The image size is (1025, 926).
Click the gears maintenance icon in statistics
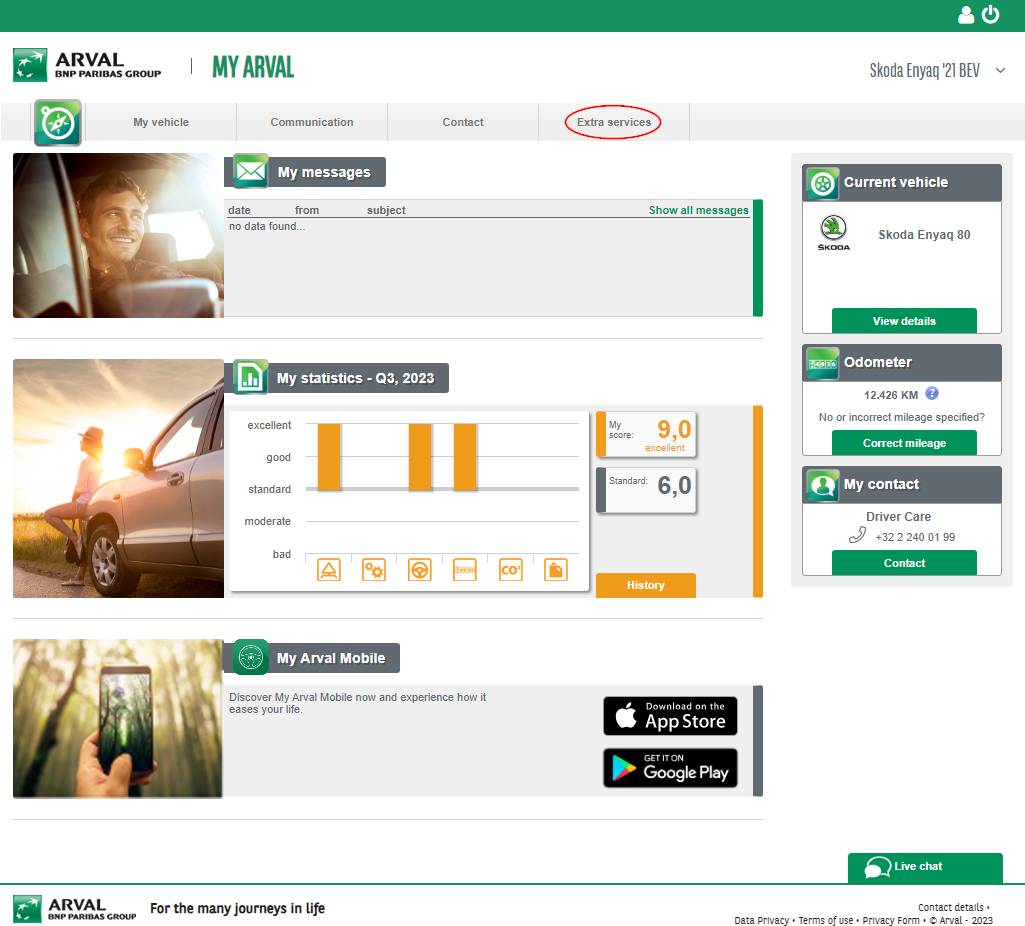tap(374, 569)
